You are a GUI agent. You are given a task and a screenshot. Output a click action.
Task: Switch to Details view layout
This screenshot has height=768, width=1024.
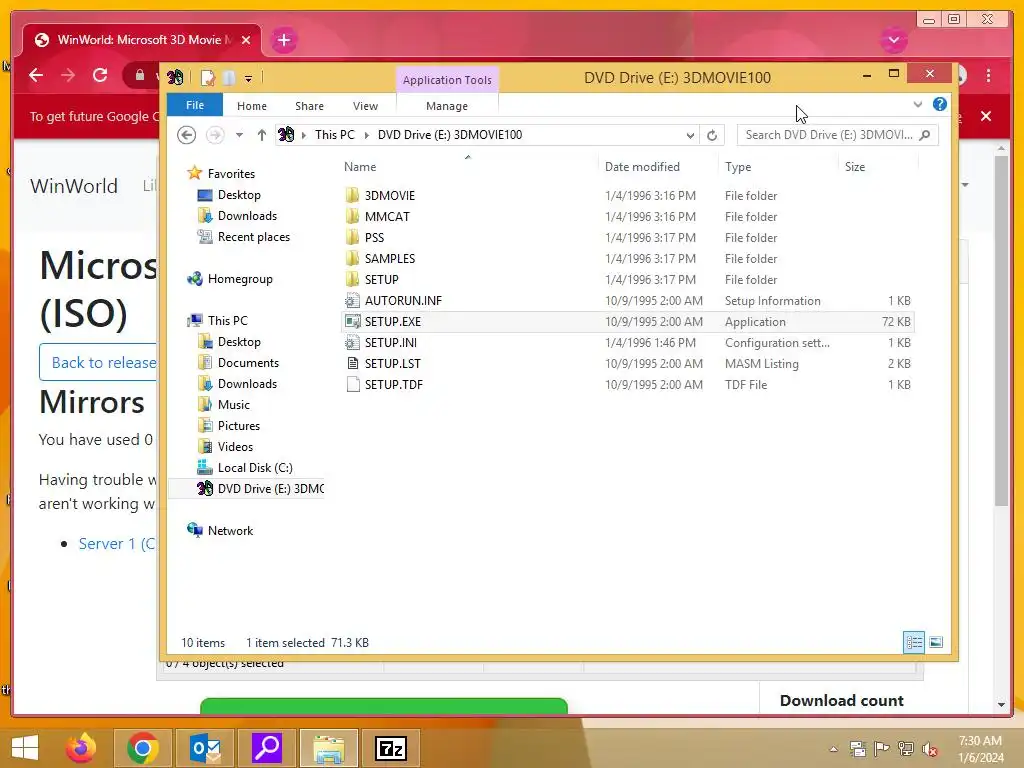pyautogui.click(x=914, y=642)
